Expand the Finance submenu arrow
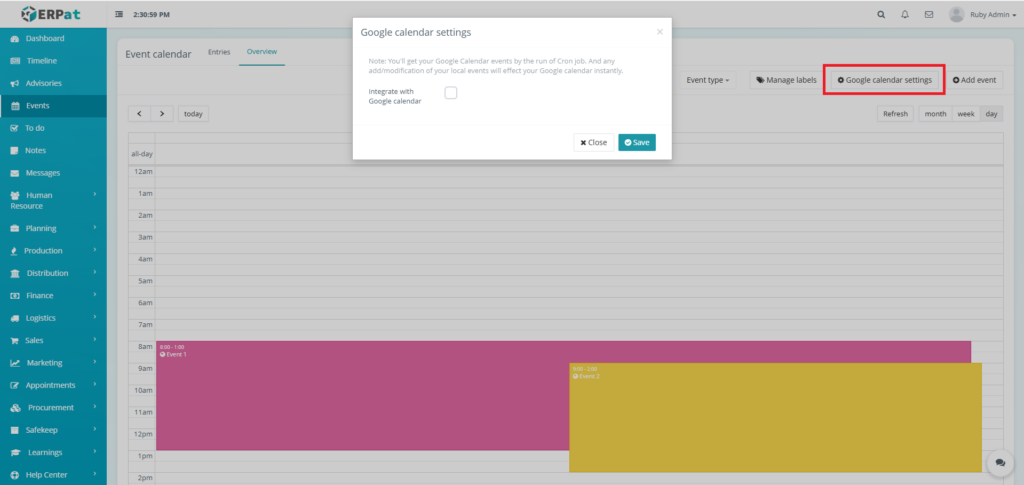Image resolution: width=1024 pixels, height=485 pixels. point(95,295)
